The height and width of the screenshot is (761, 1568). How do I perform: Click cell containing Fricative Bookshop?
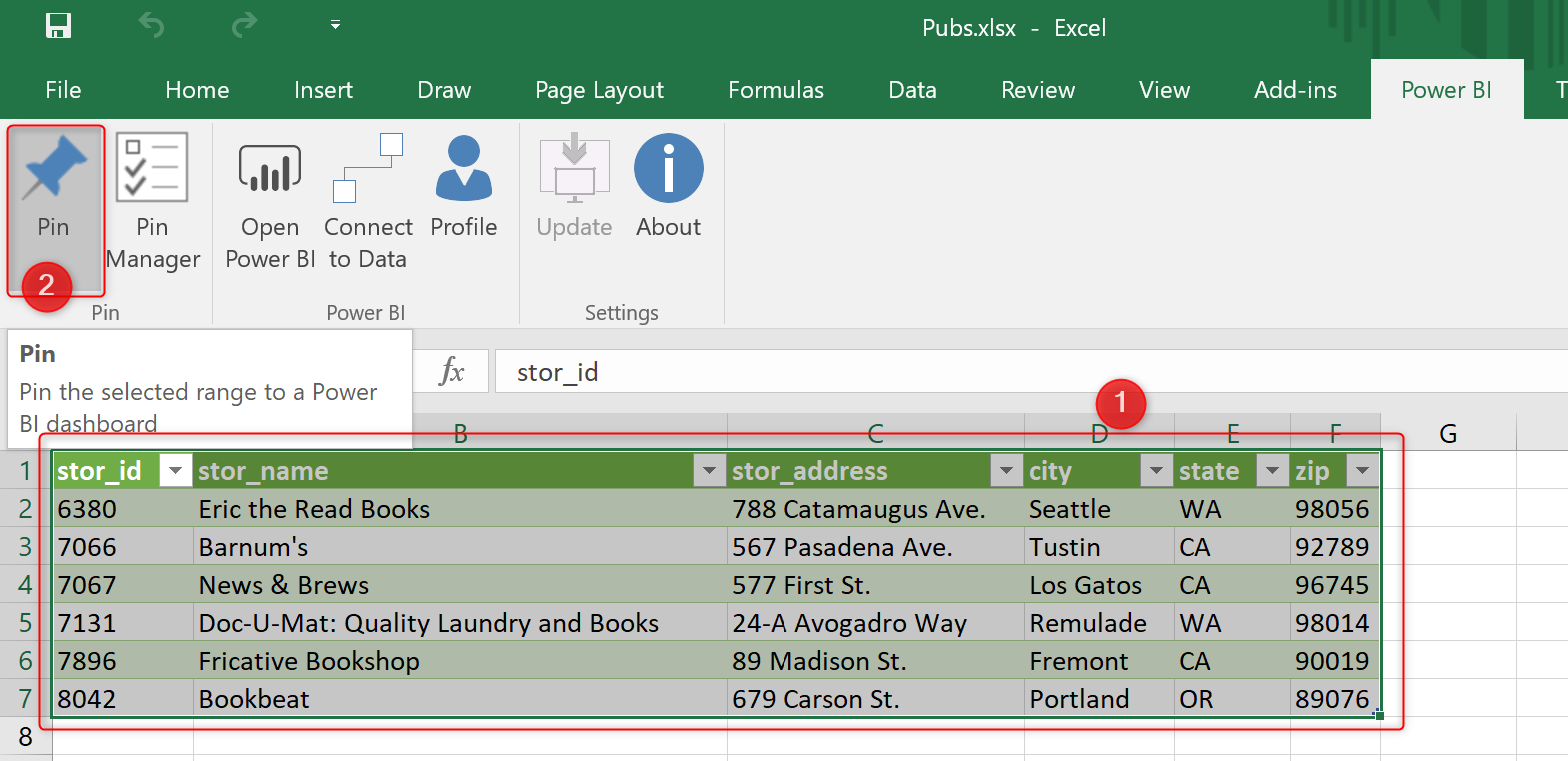[x=460, y=660]
